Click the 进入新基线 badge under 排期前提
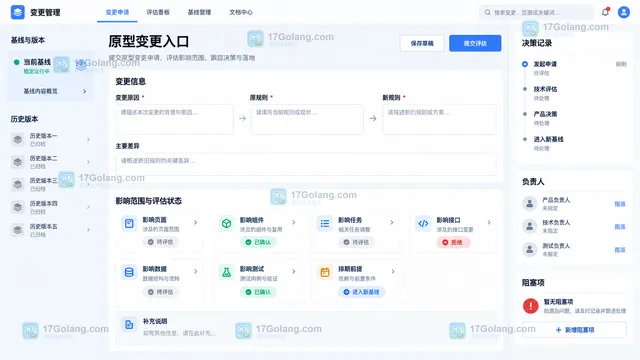The height and width of the screenshot is (360, 640). pos(361,292)
